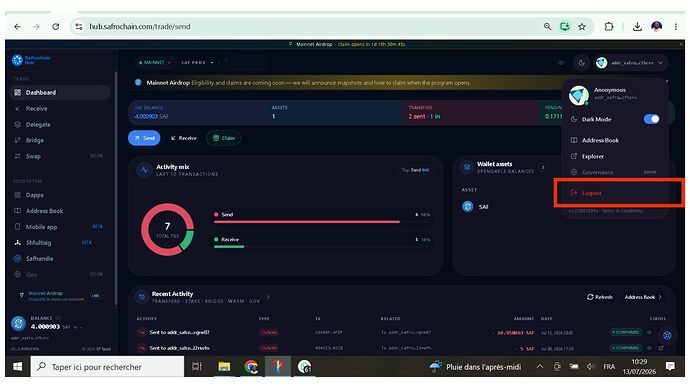
Task: Click the donut chart of total transactions
Action: click(167, 229)
